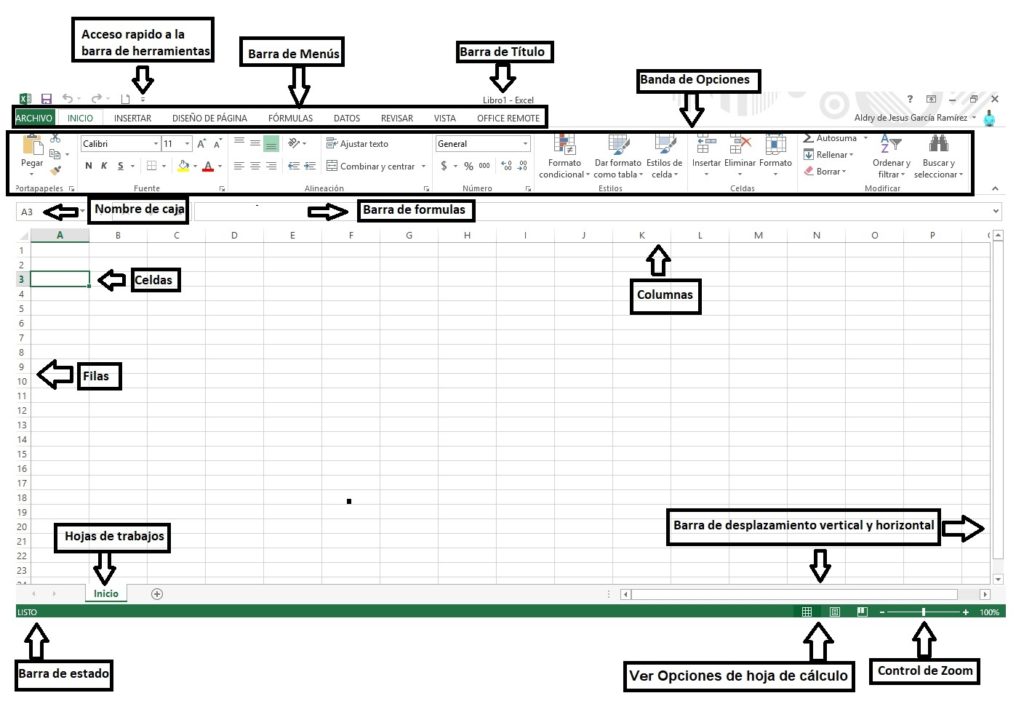Open the font name dropdown
1024x701 pixels.
tap(156, 144)
